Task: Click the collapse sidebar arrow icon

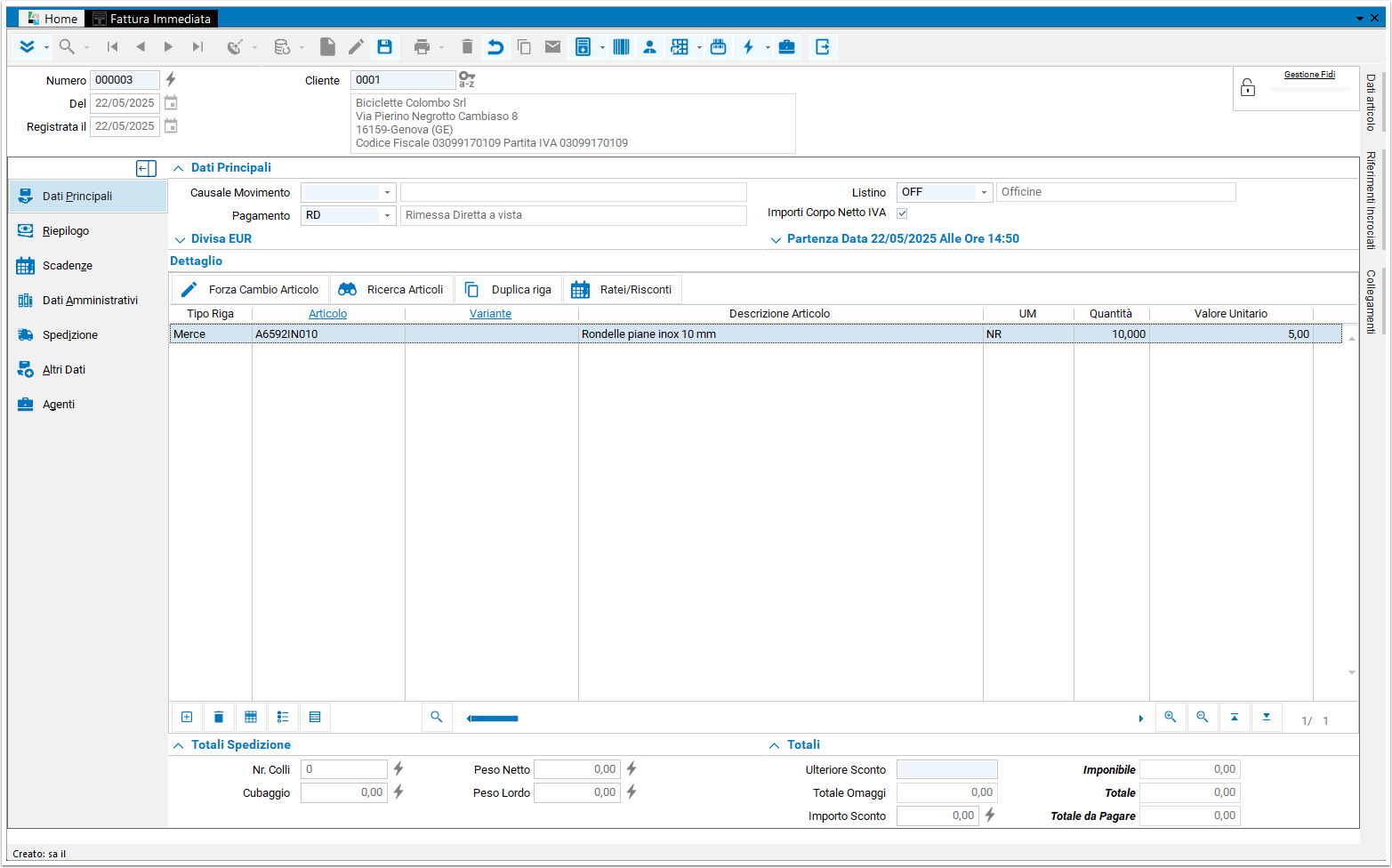Action: coord(147,168)
